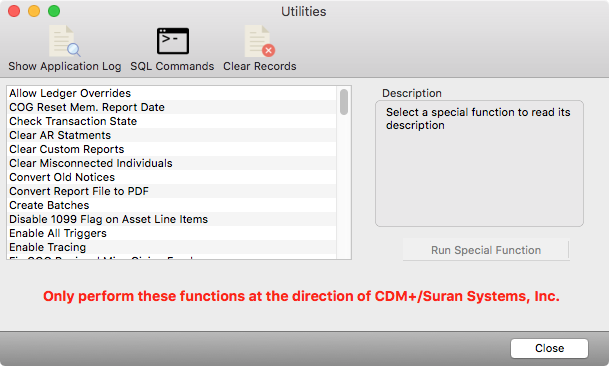The height and width of the screenshot is (366, 609).
Task: Close the Utilities window with red button
Action: click(x=14, y=11)
